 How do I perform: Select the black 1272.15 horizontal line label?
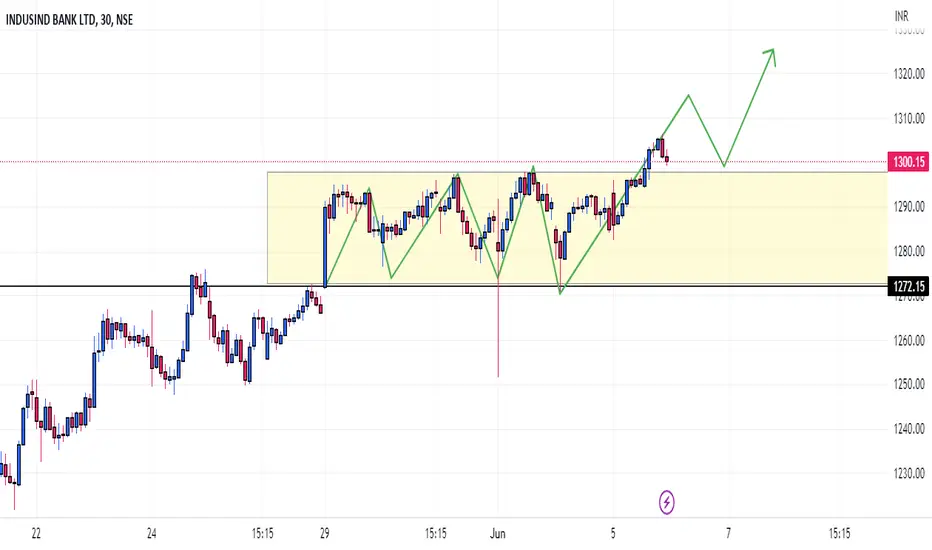point(908,287)
